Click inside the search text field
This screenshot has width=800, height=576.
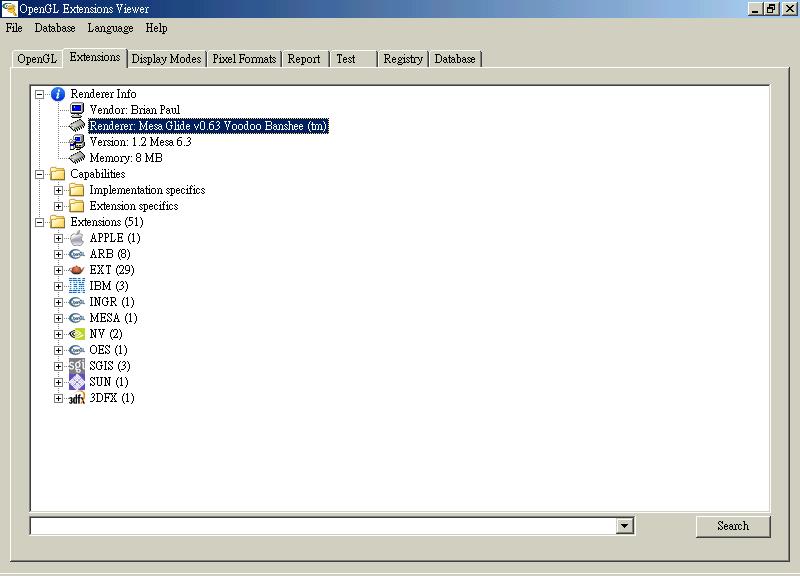click(x=323, y=525)
